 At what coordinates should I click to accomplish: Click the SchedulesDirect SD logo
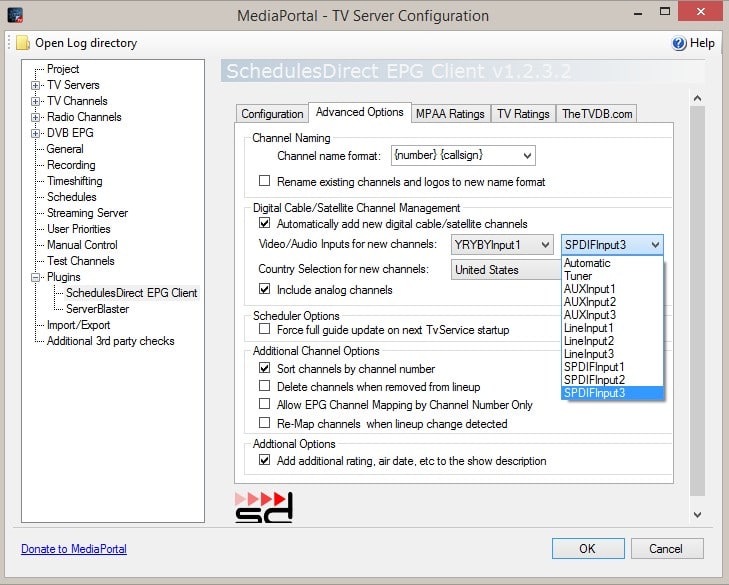[x=264, y=506]
